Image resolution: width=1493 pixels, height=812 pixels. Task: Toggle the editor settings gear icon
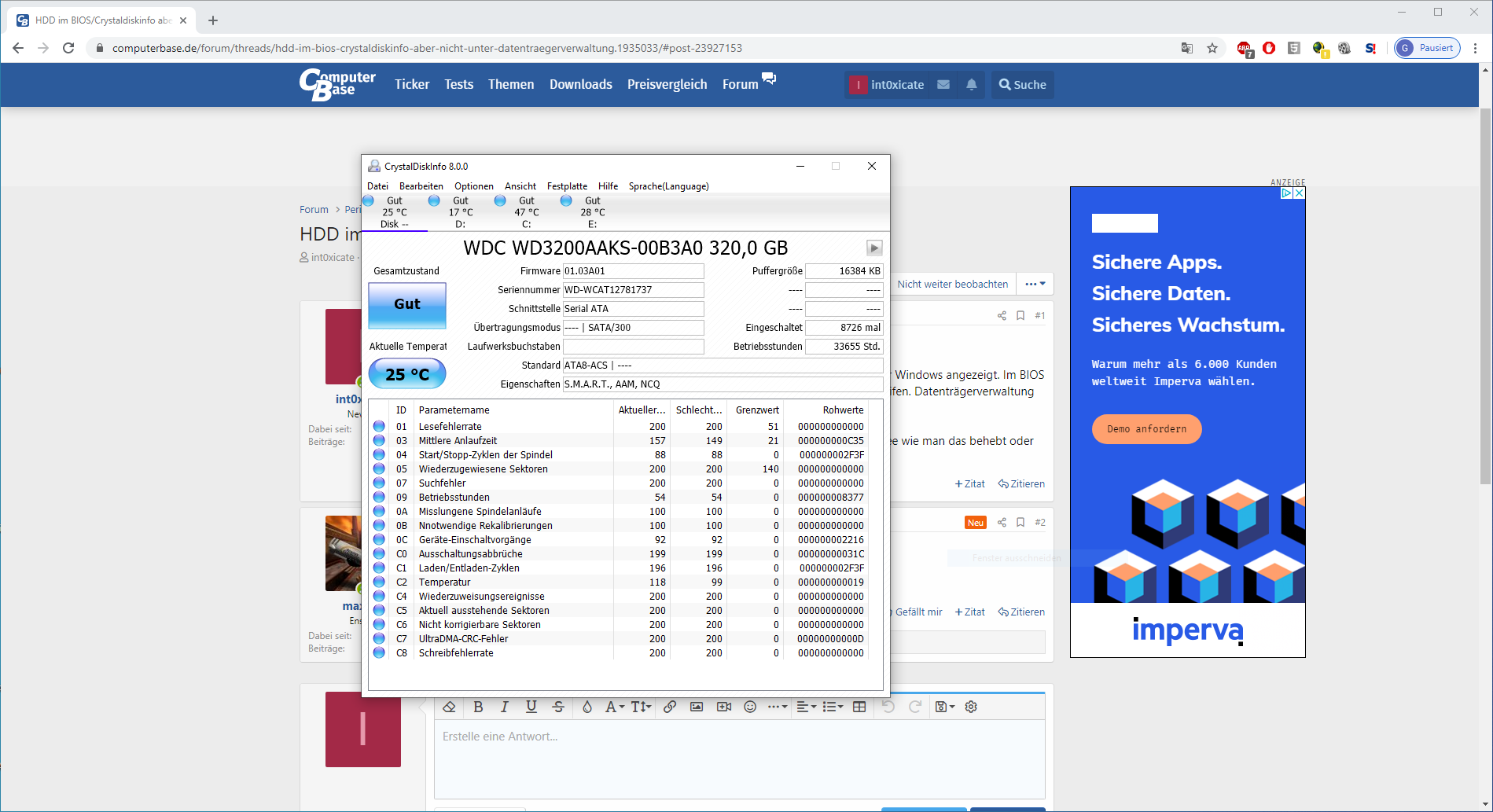pyautogui.click(x=971, y=707)
